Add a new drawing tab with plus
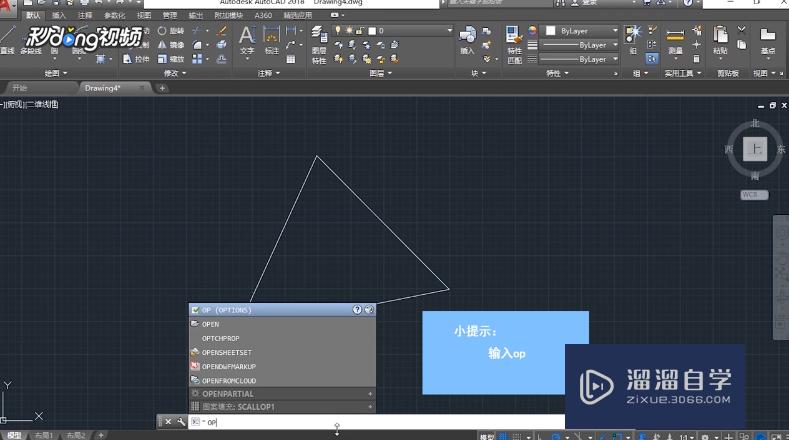Image resolution: width=789 pixels, height=440 pixels. coord(162,88)
